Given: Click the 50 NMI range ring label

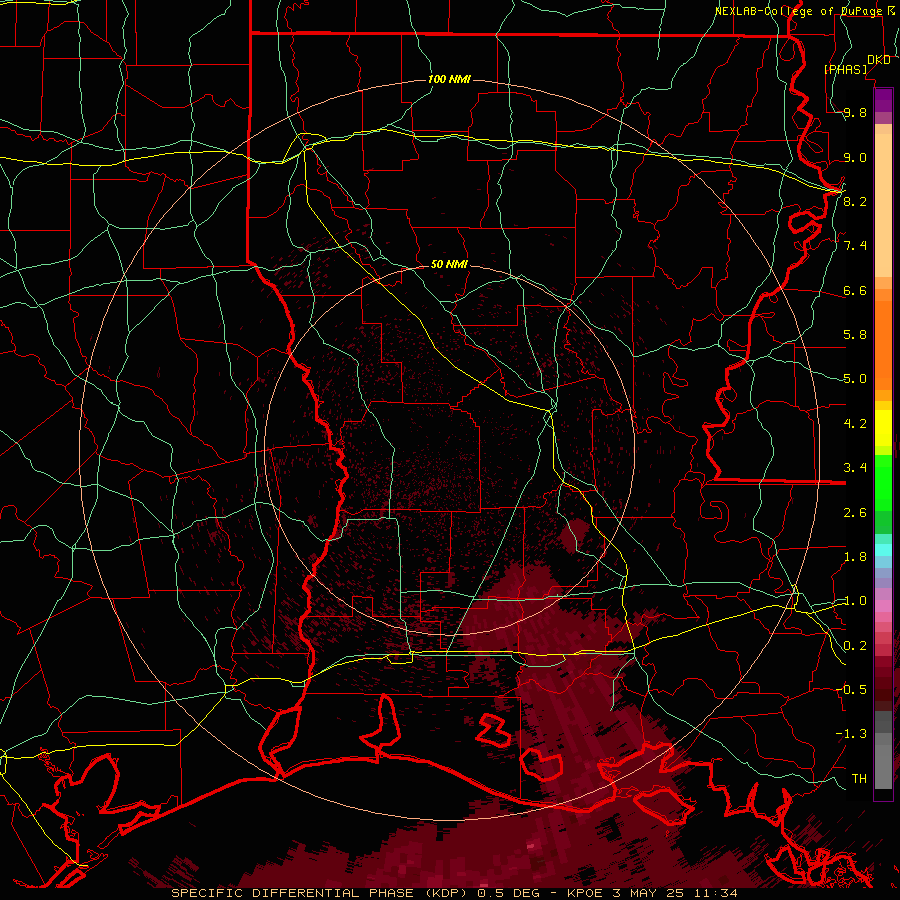Looking at the screenshot, I should click(449, 264).
